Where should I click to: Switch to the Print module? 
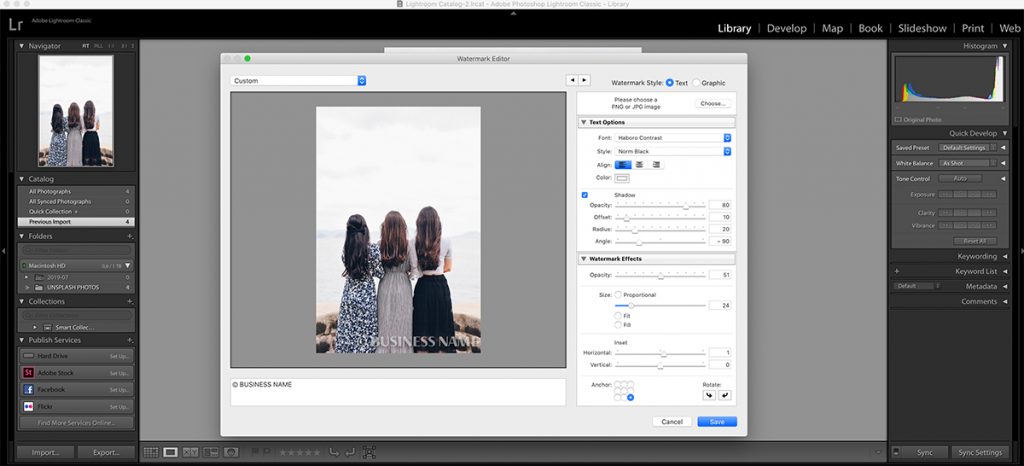click(x=973, y=28)
